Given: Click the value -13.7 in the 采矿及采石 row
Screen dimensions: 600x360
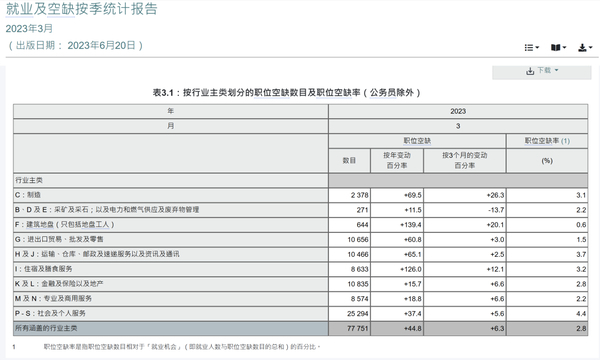Looking at the screenshot, I should pyautogui.click(x=496, y=210).
